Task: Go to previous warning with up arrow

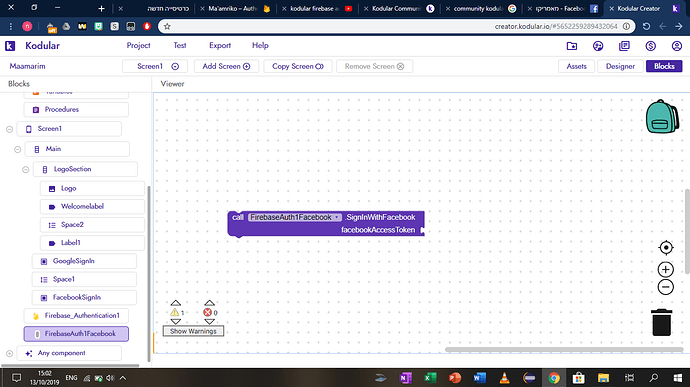Action: point(176,303)
